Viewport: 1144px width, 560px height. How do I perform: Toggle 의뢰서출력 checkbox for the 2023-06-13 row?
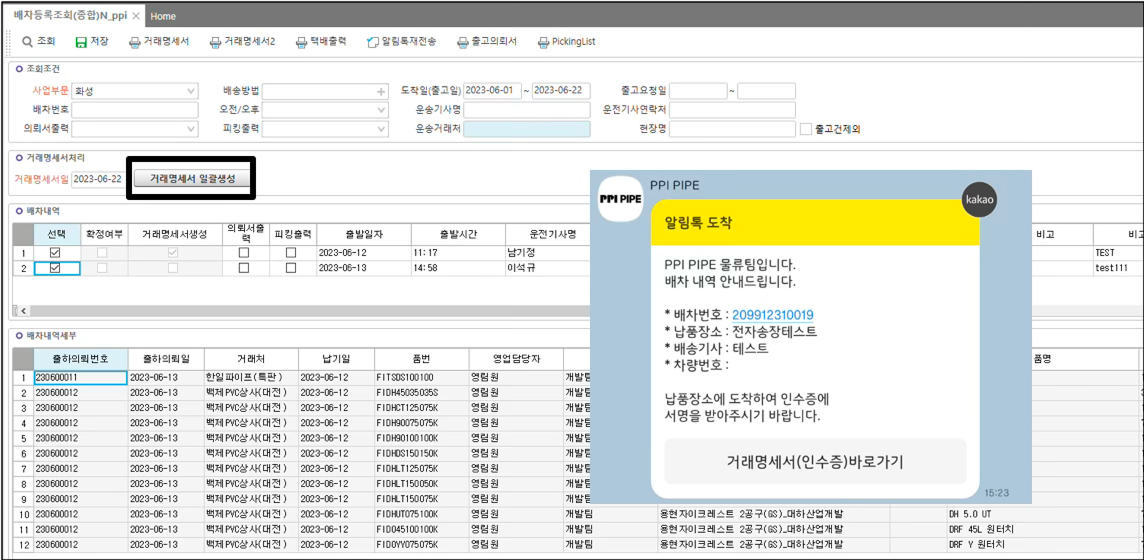(244, 268)
